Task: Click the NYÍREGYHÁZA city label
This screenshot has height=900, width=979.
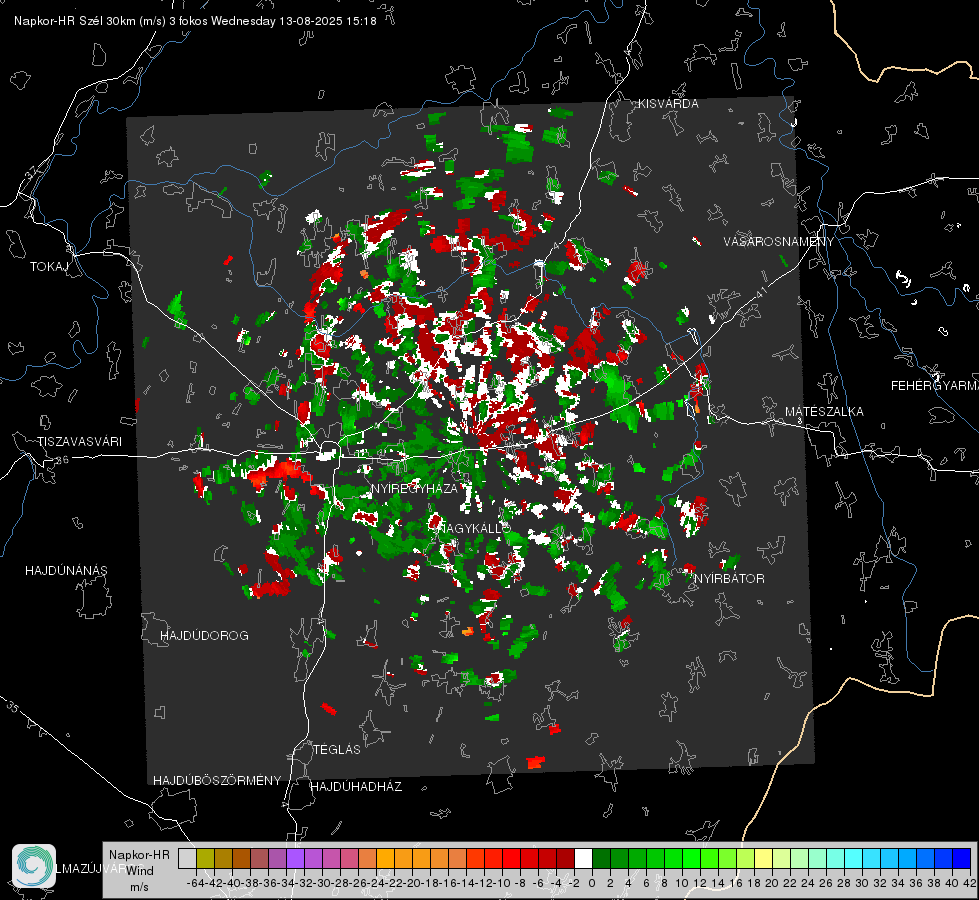Action: click(x=414, y=489)
